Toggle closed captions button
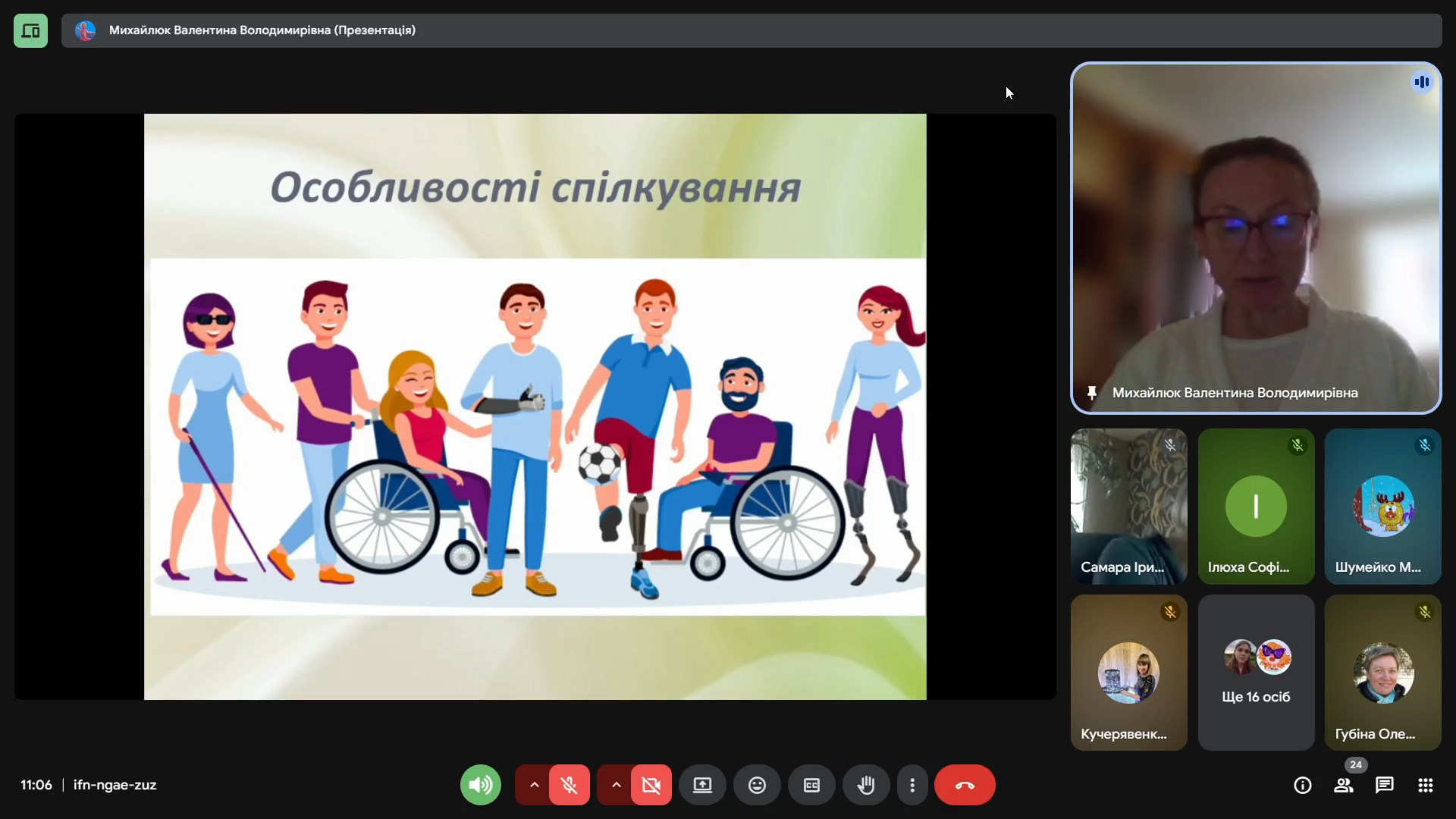Viewport: 1456px width, 819px height. [x=811, y=786]
